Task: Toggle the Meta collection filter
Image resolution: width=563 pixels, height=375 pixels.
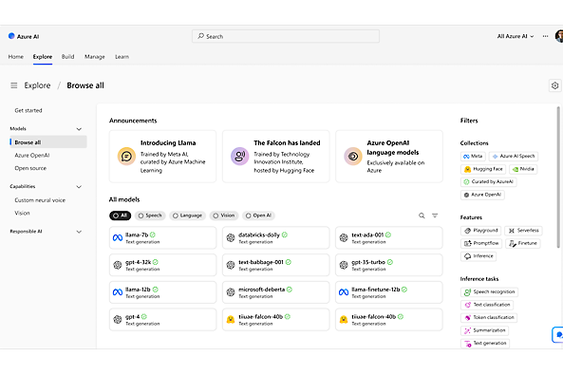Action: click(473, 156)
